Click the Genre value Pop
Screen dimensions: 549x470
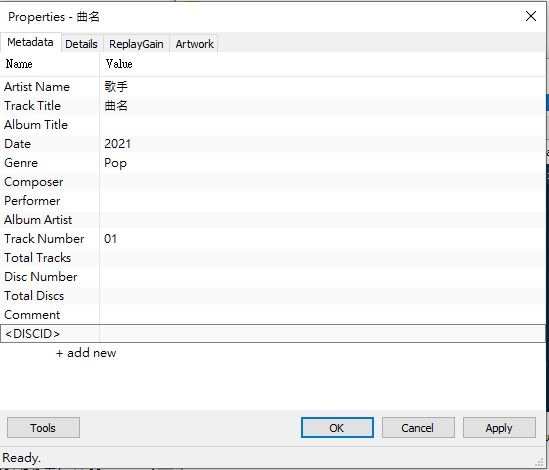116,163
